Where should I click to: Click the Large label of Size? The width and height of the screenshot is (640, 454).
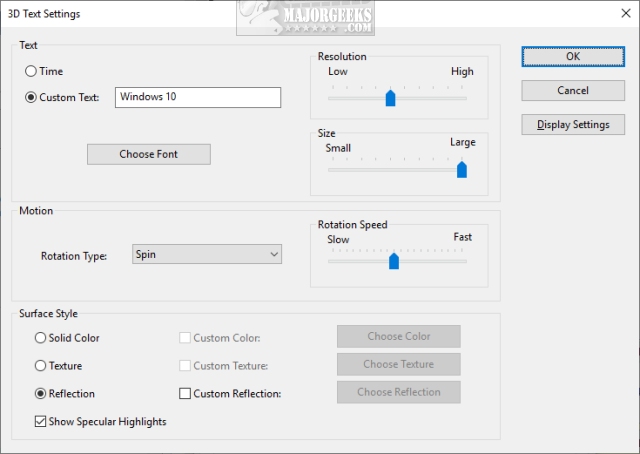click(x=463, y=142)
